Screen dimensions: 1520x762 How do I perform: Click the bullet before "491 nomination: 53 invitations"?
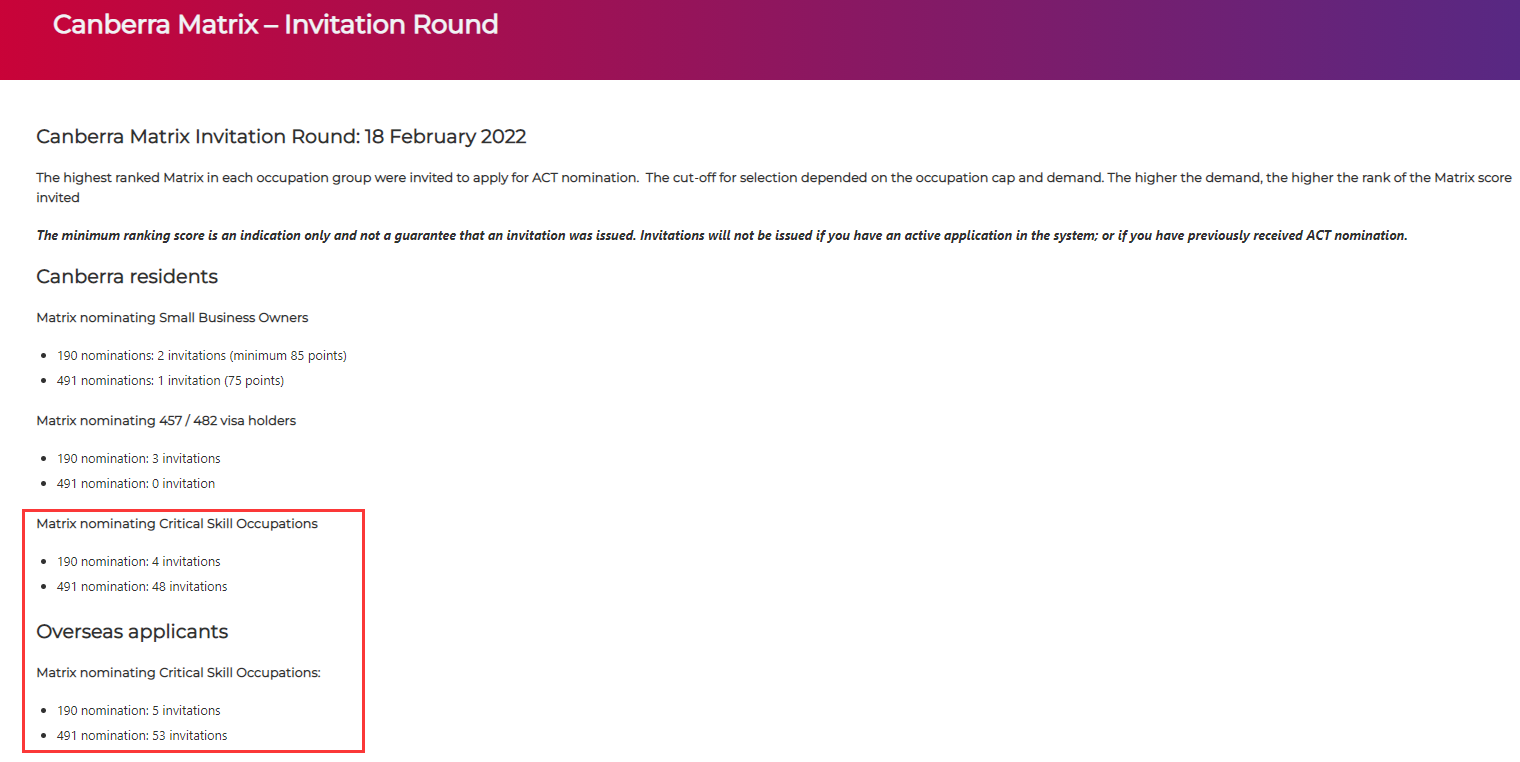[x=45, y=736]
